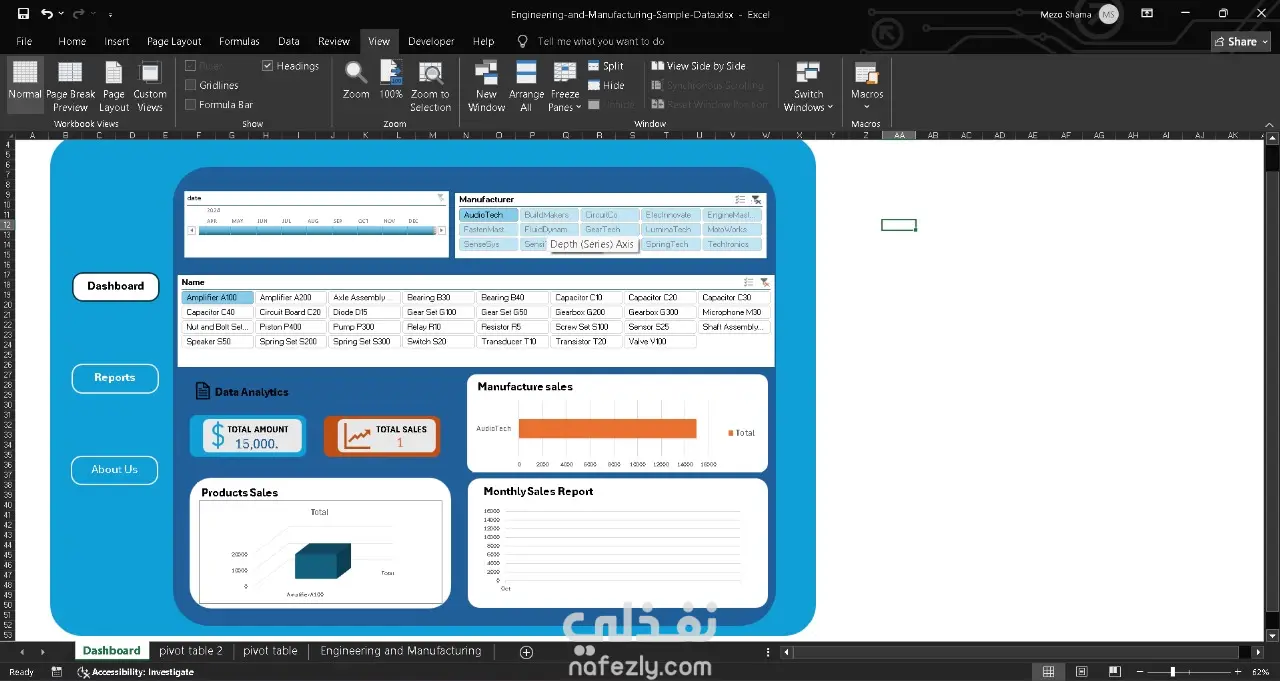Viewport: 1280px width, 681px height.
Task: Open the File menu
Action: click(24, 42)
